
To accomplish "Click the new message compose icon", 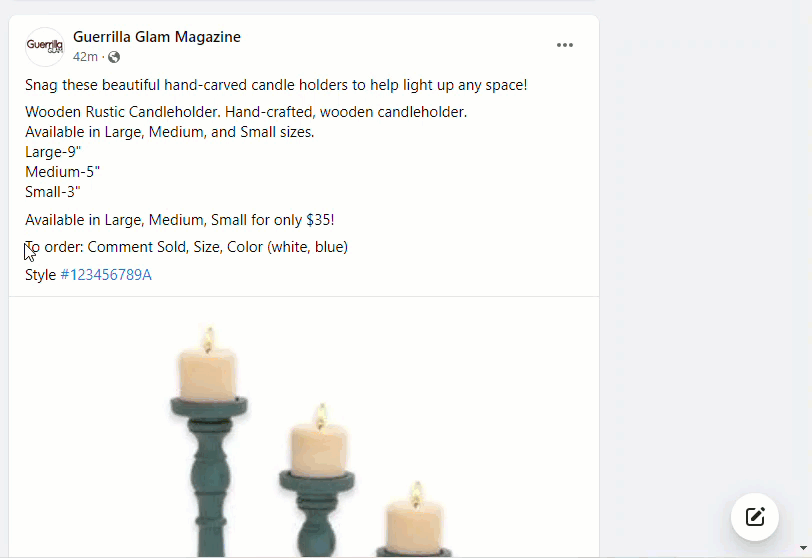I will pyautogui.click(x=755, y=517).
